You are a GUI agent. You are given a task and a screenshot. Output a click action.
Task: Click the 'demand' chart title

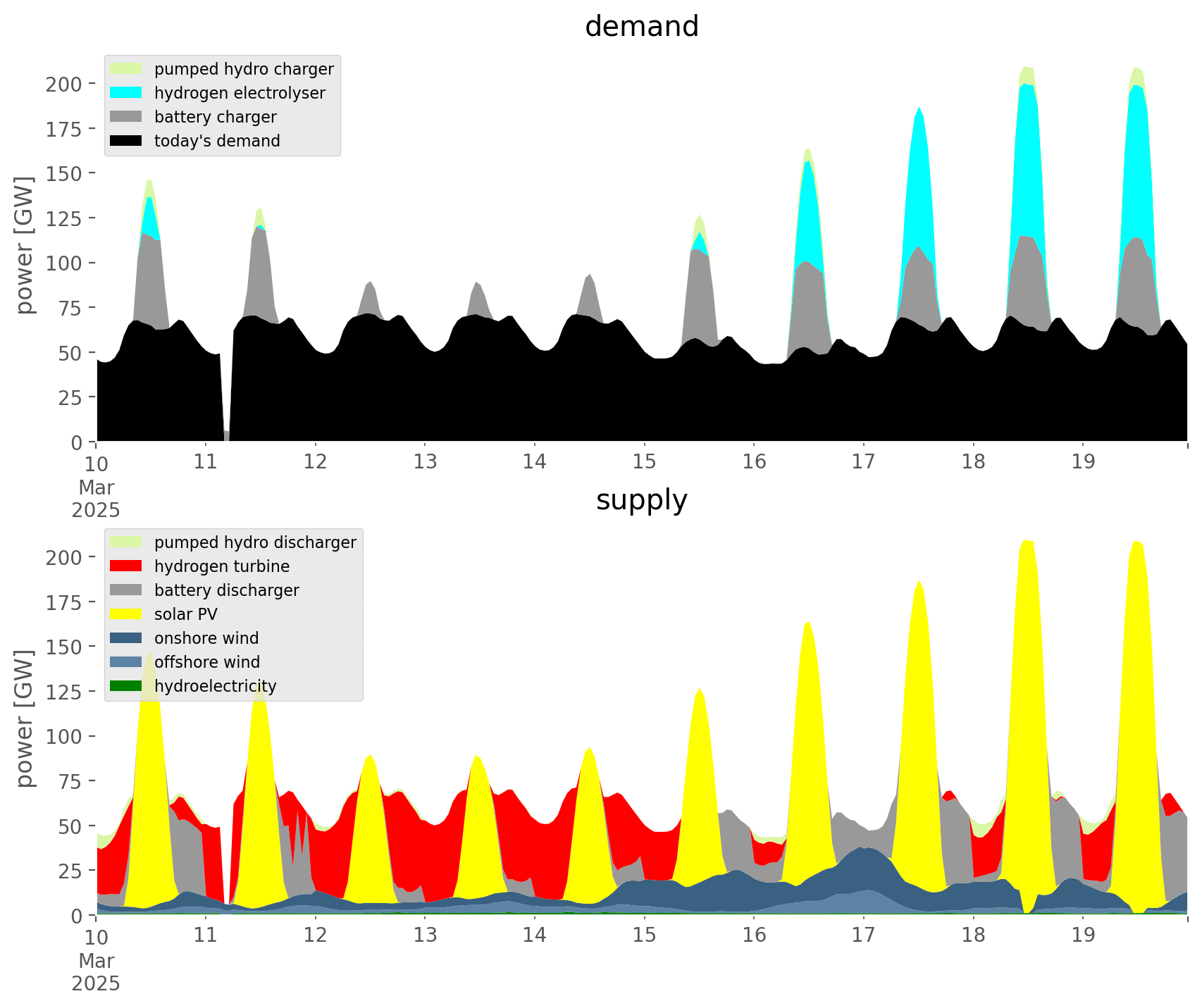click(642, 27)
